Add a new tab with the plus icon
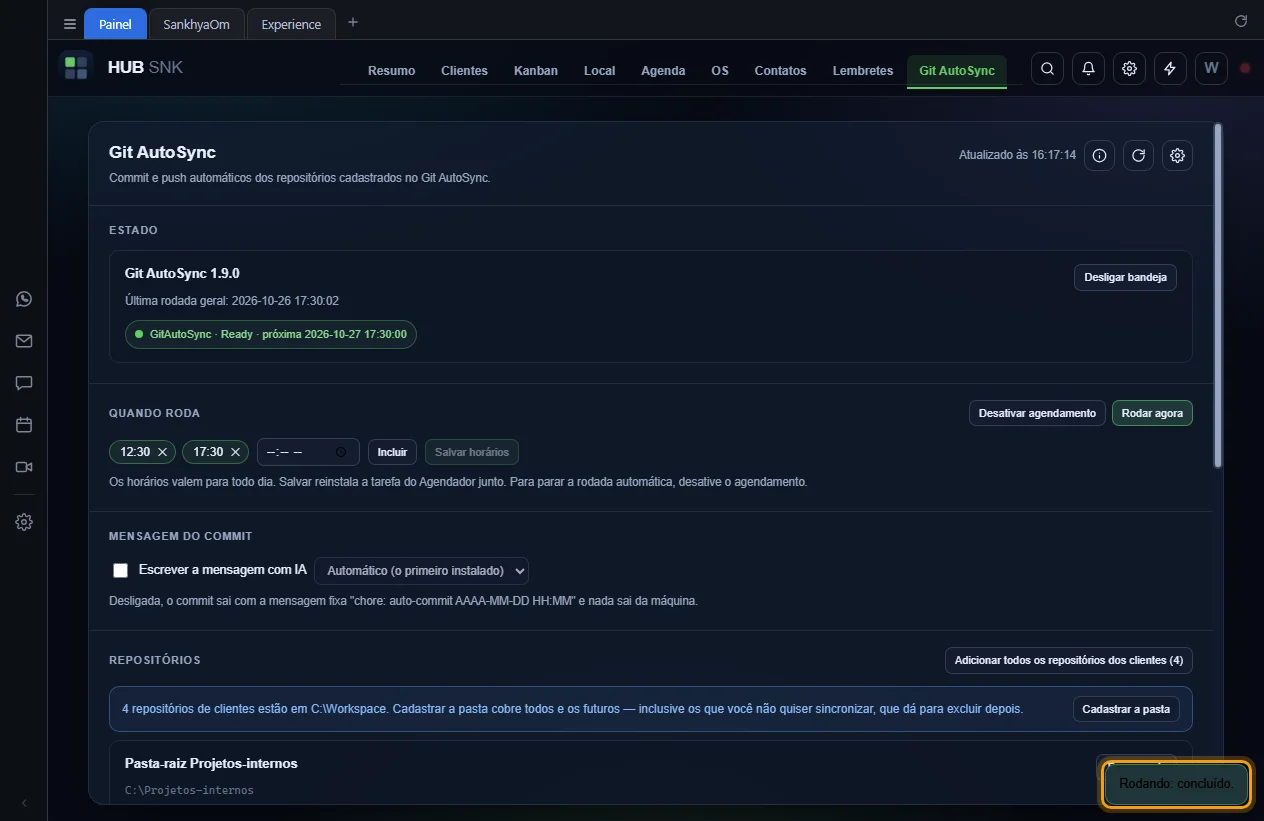This screenshot has height=821, width=1264. point(352,23)
